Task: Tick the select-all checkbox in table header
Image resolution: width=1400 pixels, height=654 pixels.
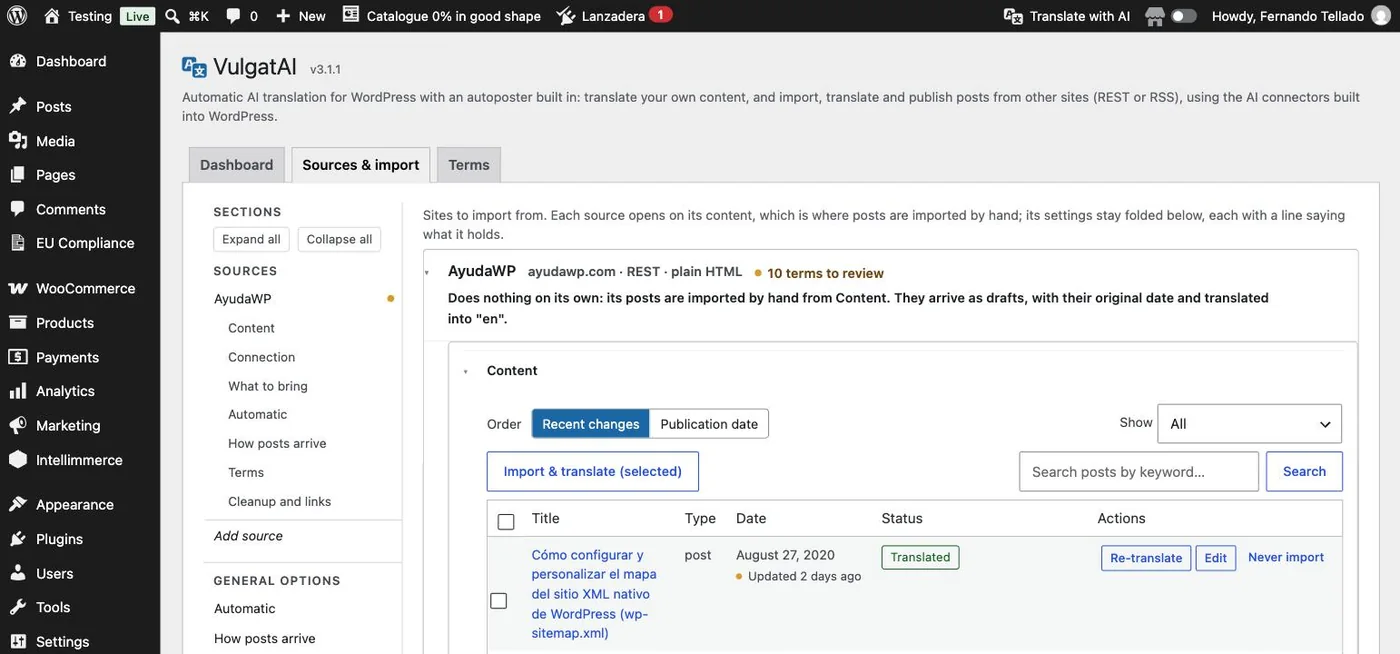Action: (506, 521)
